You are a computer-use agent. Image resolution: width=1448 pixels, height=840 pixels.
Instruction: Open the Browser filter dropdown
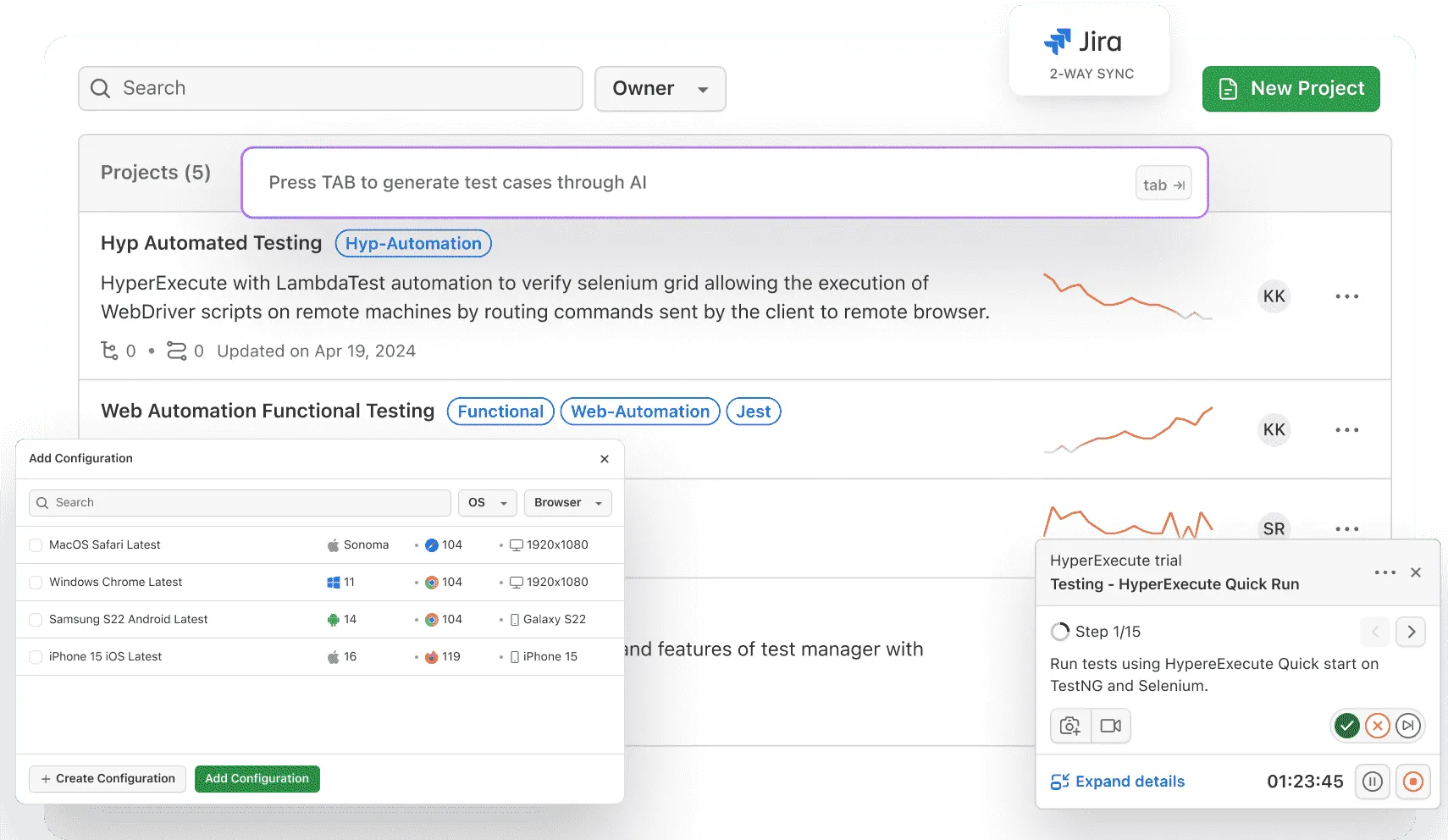(x=567, y=503)
